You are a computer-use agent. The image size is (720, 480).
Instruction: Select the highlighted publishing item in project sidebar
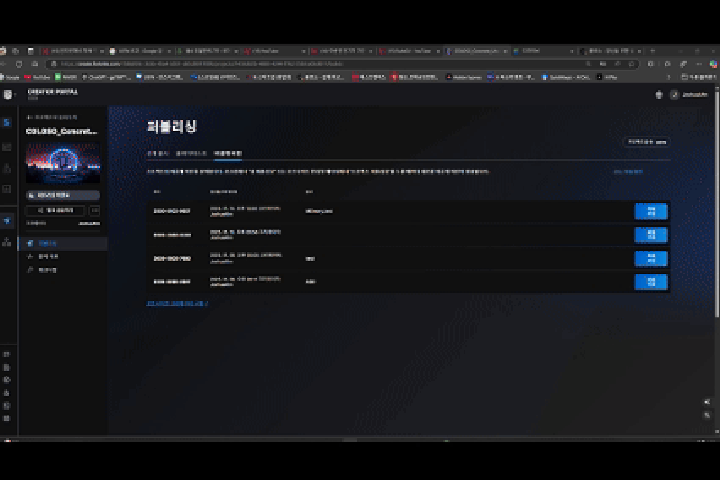click(x=63, y=243)
